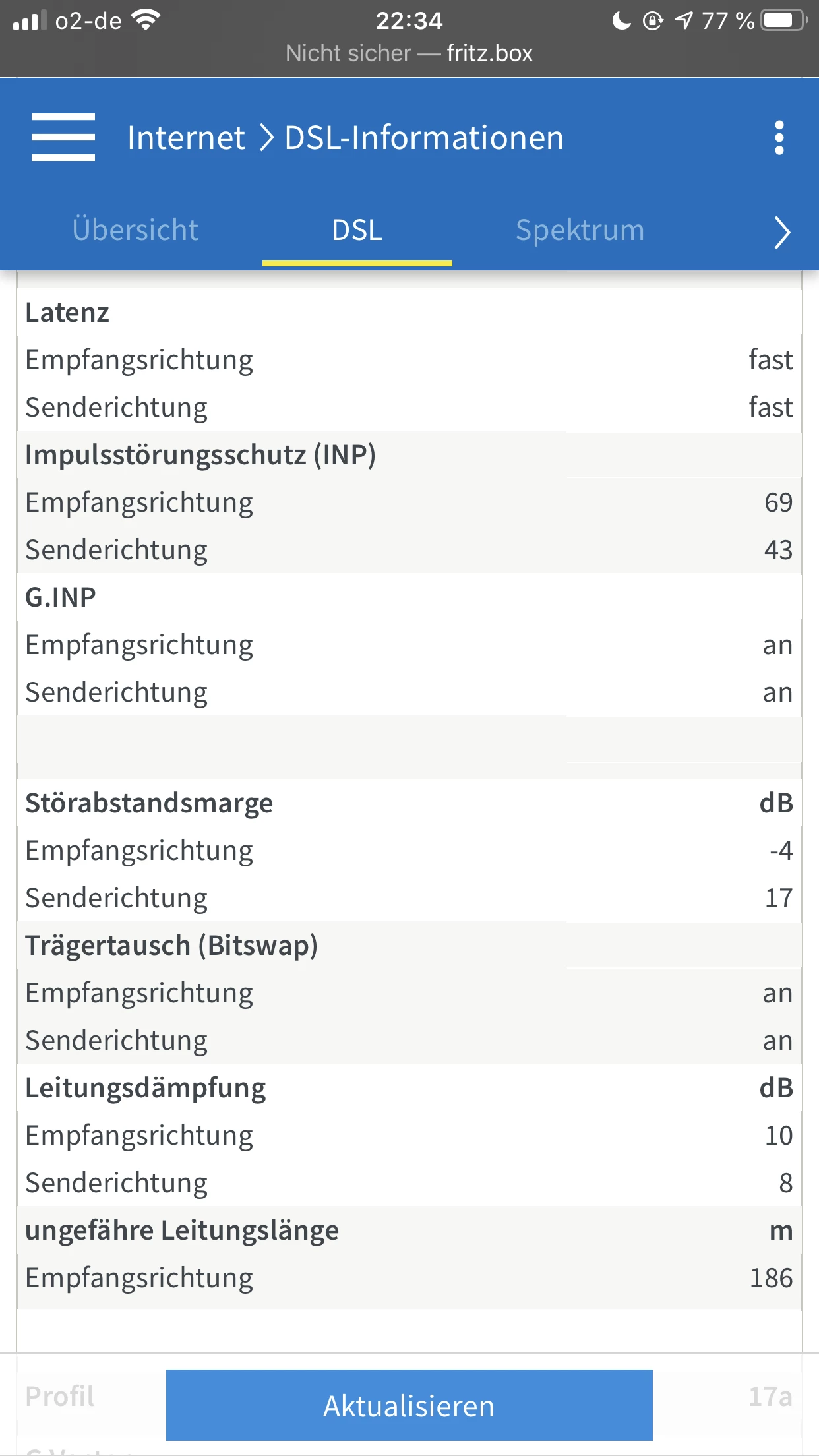
Task: Switch to the Spektrum tab
Action: (x=580, y=230)
